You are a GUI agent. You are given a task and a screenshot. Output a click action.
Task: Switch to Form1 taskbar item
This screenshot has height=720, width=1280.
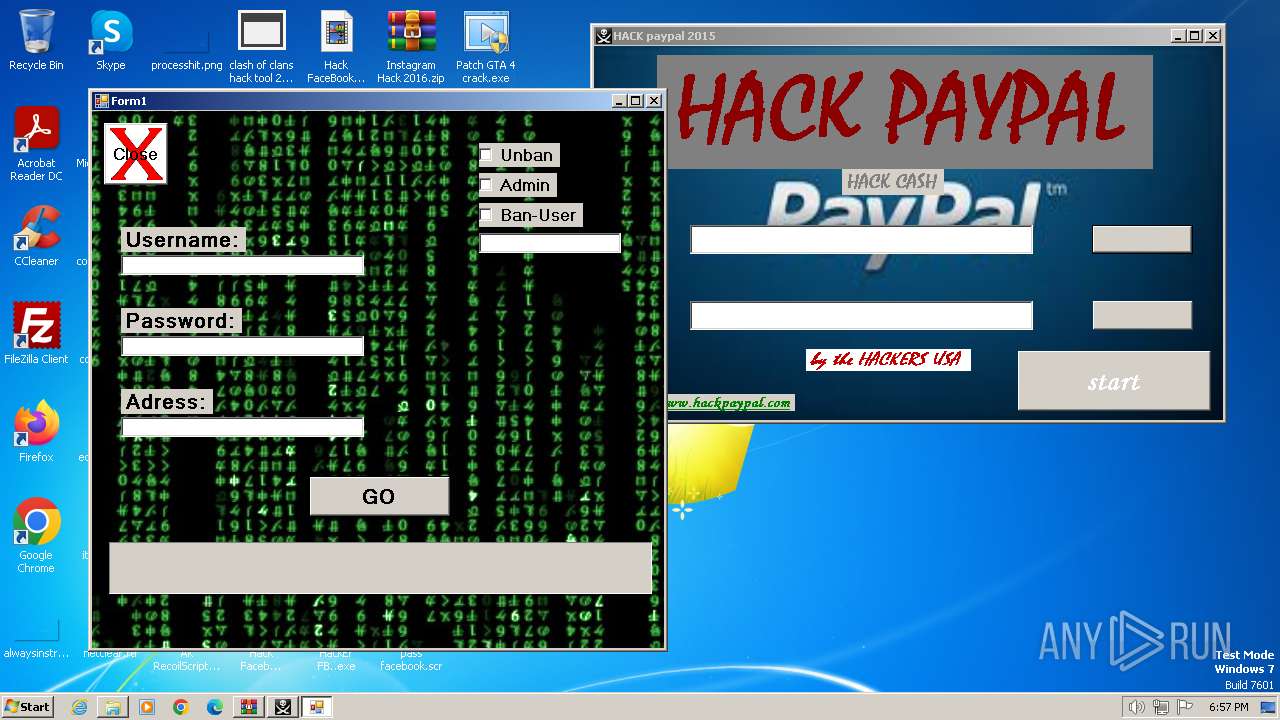[317, 707]
